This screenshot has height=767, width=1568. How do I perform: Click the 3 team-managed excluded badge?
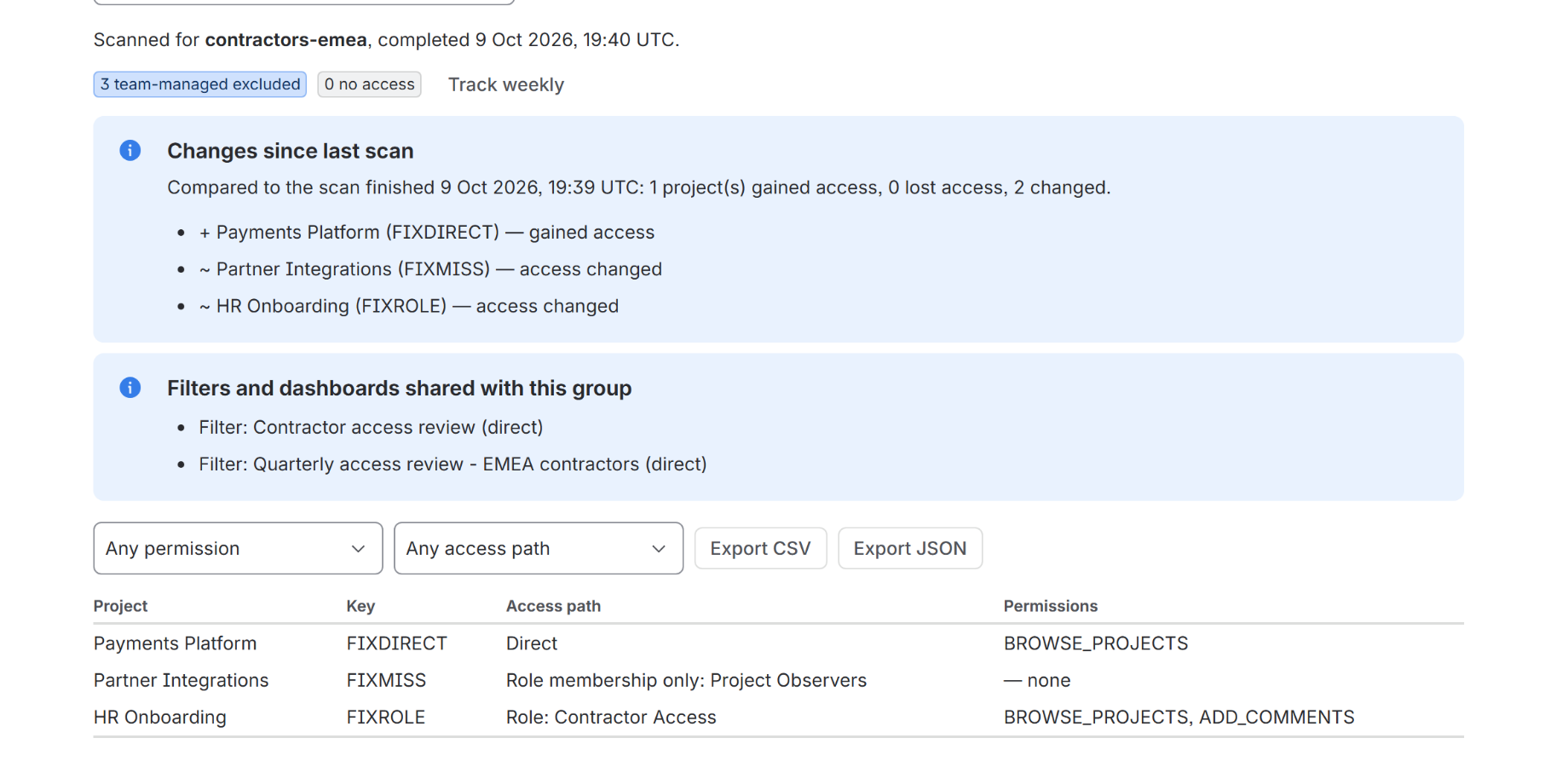point(200,84)
